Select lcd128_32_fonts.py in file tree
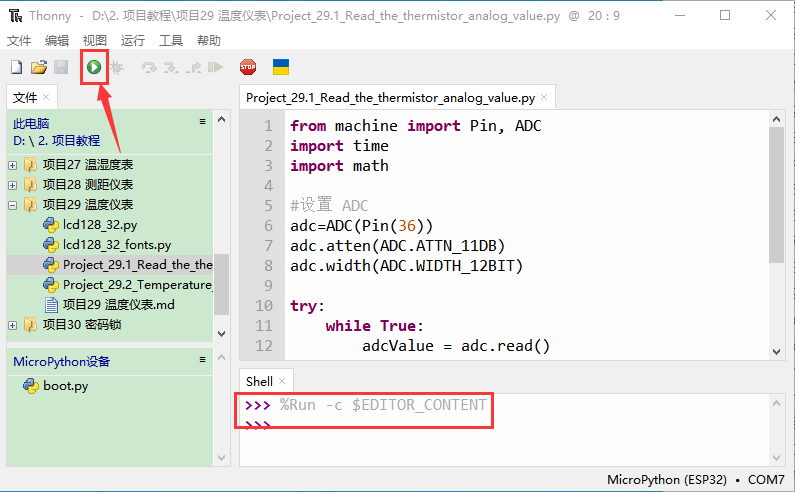Screen dimensions: 795x492 coord(116,245)
